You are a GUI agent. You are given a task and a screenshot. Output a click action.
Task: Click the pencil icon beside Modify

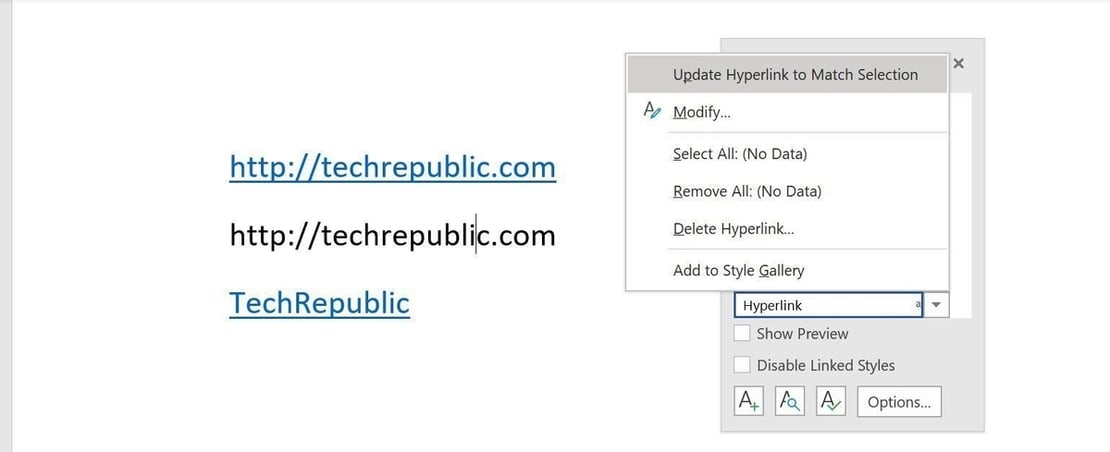tap(652, 111)
